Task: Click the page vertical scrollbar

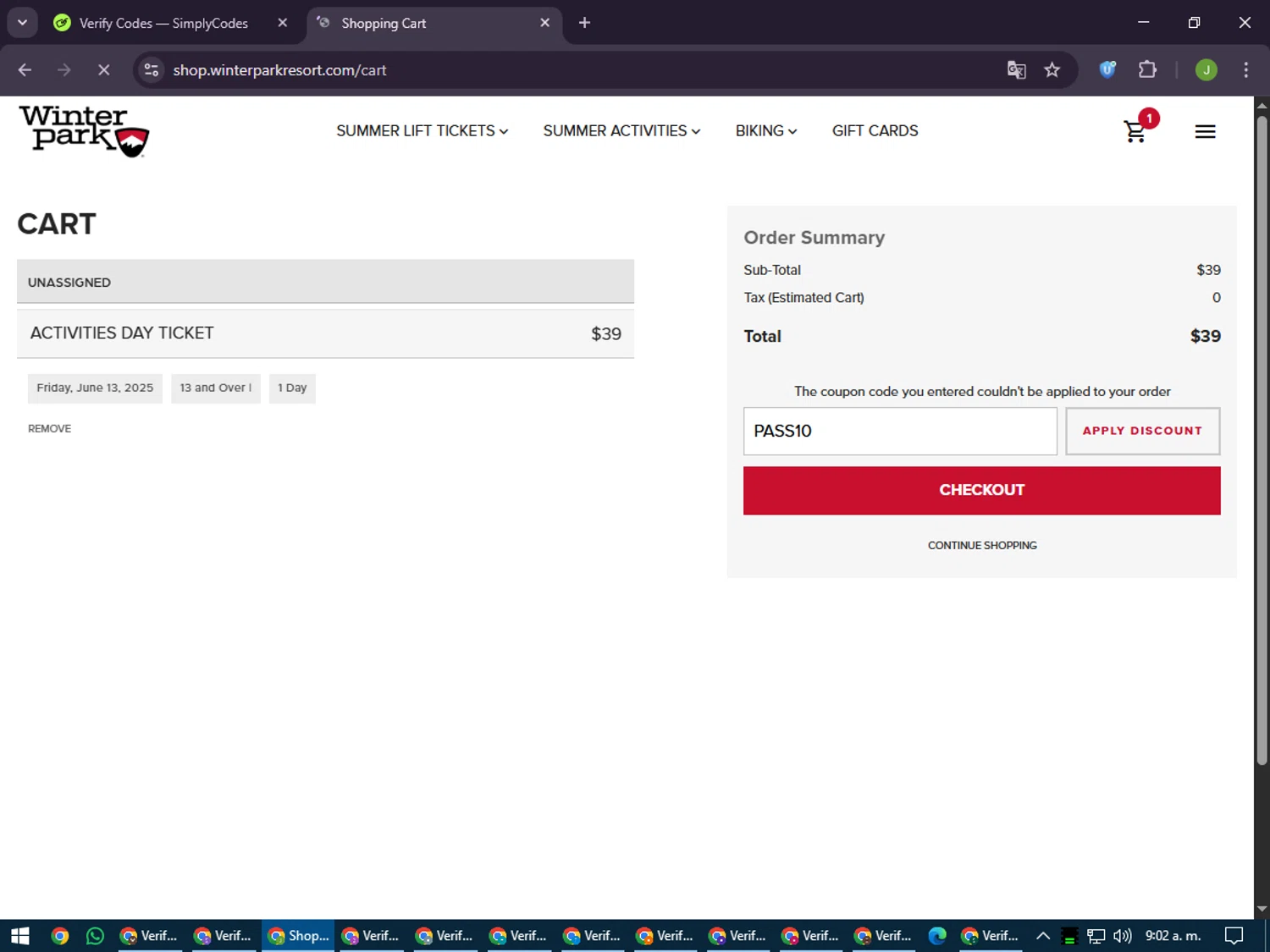Action: pos(1262,440)
